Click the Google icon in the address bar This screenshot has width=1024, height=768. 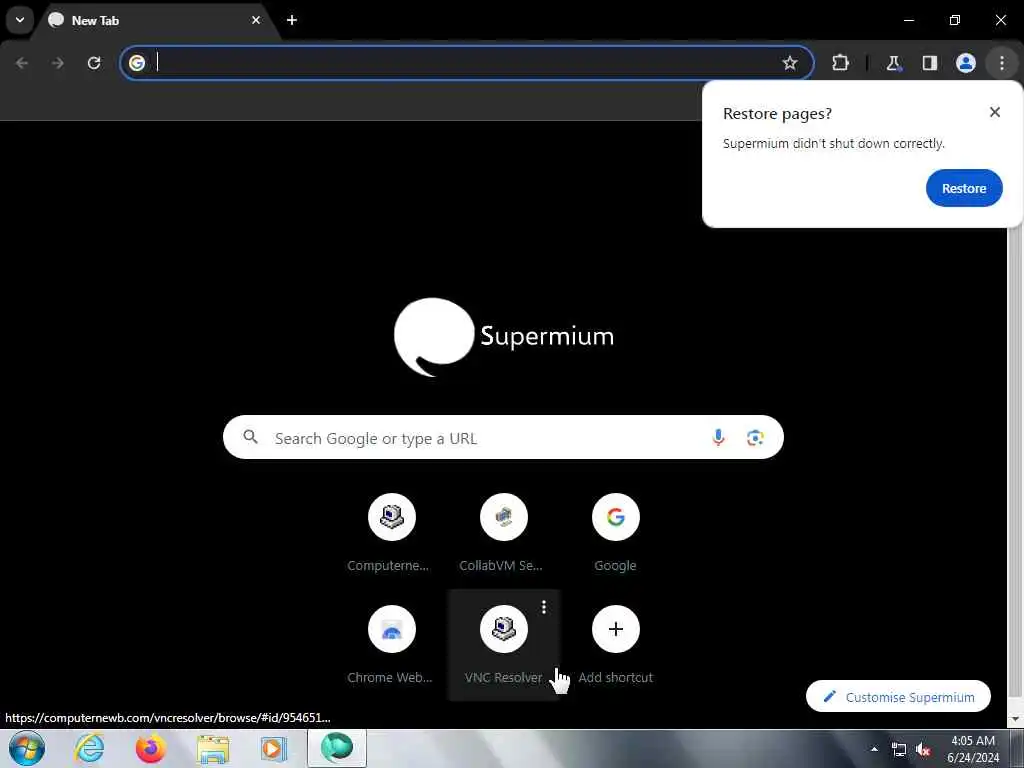(x=136, y=63)
